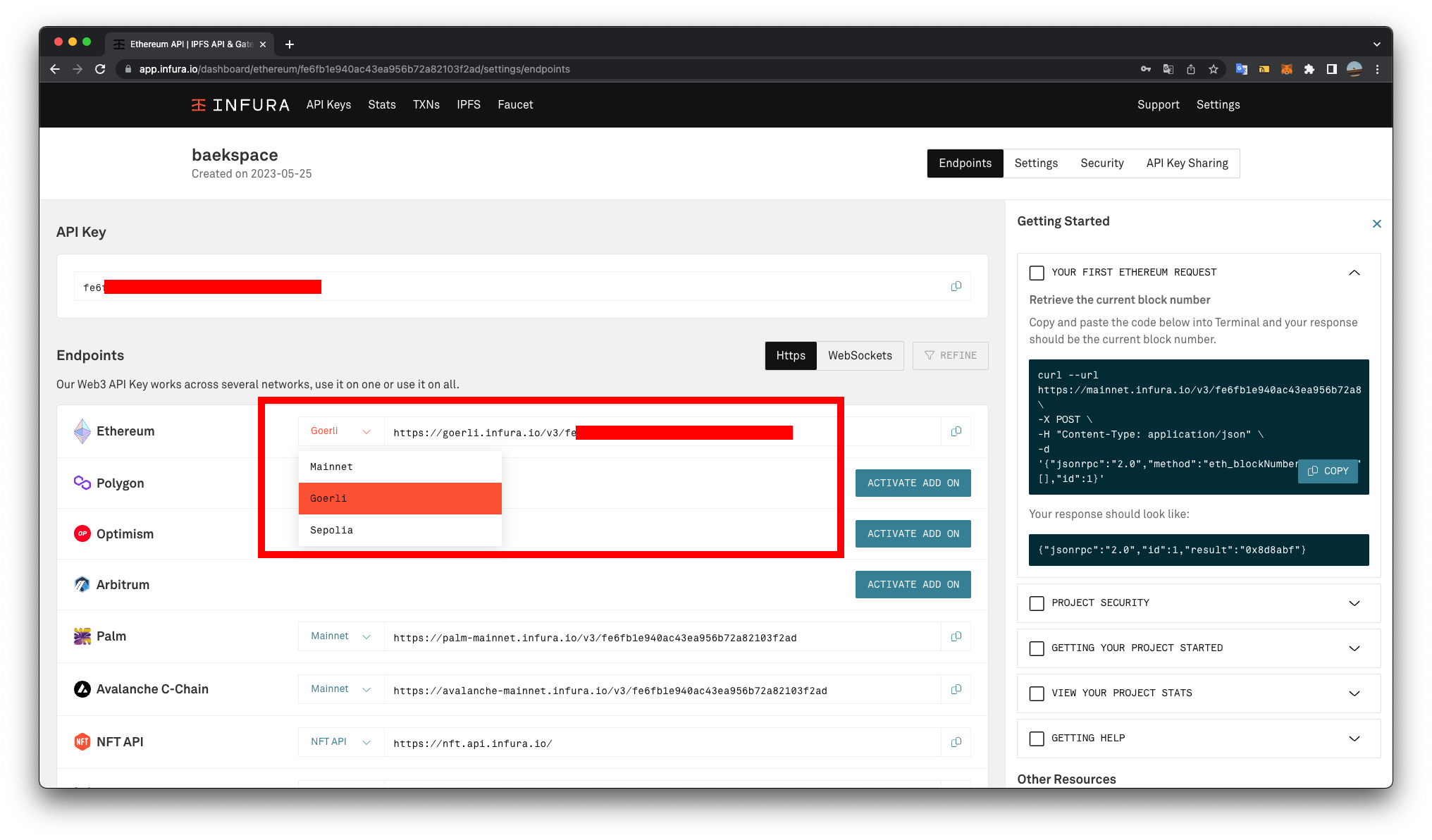1432x840 pixels.
Task: Click the Infura logo
Action: click(x=240, y=105)
